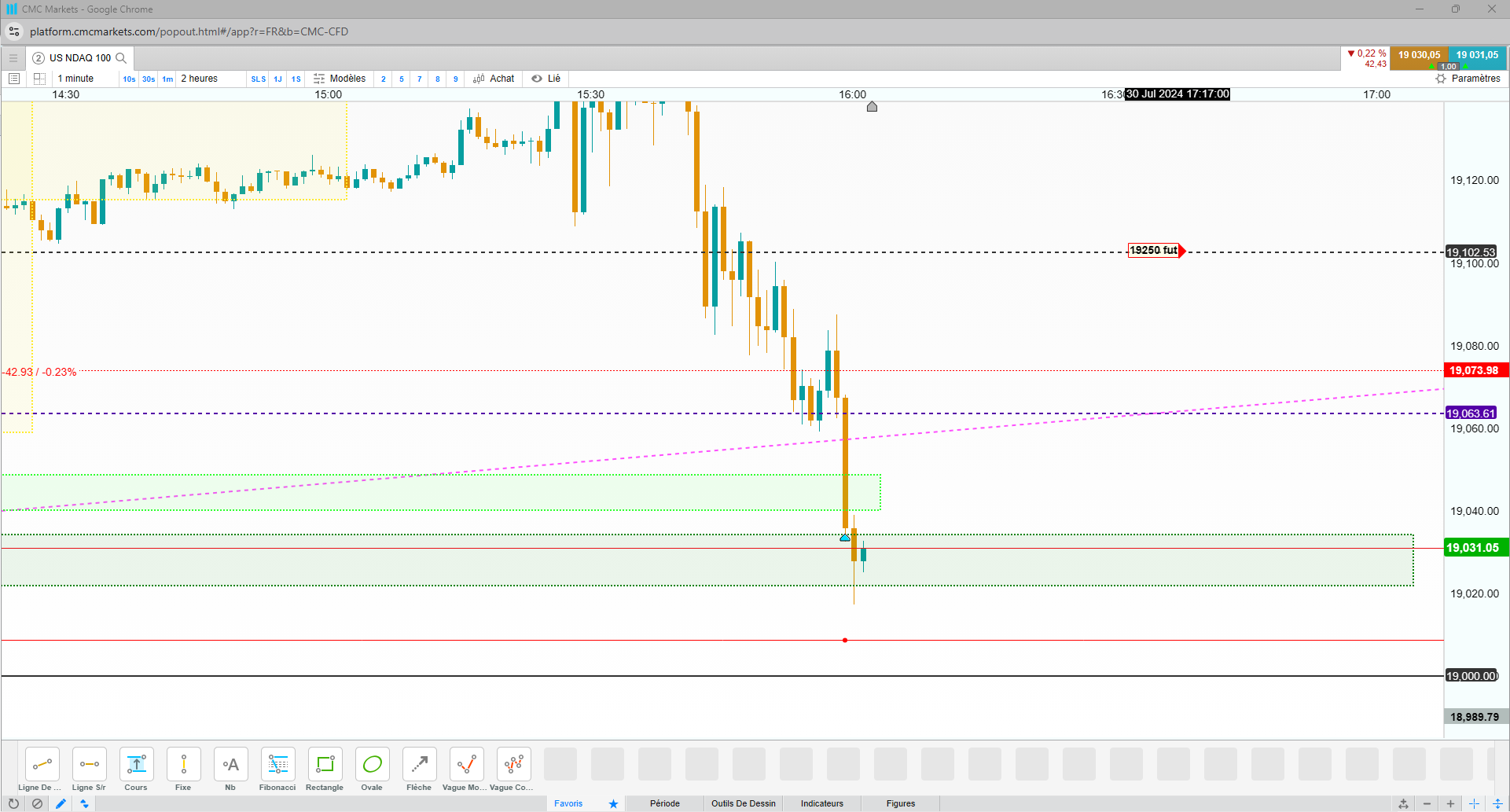
Task: Click the clear drawings (circle-slash) icon
Action: [x=37, y=803]
